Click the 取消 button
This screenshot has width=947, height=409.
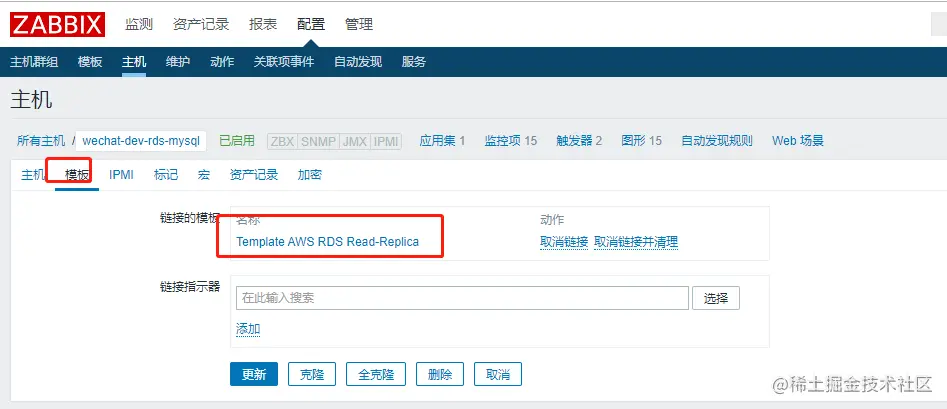(x=498, y=374)
